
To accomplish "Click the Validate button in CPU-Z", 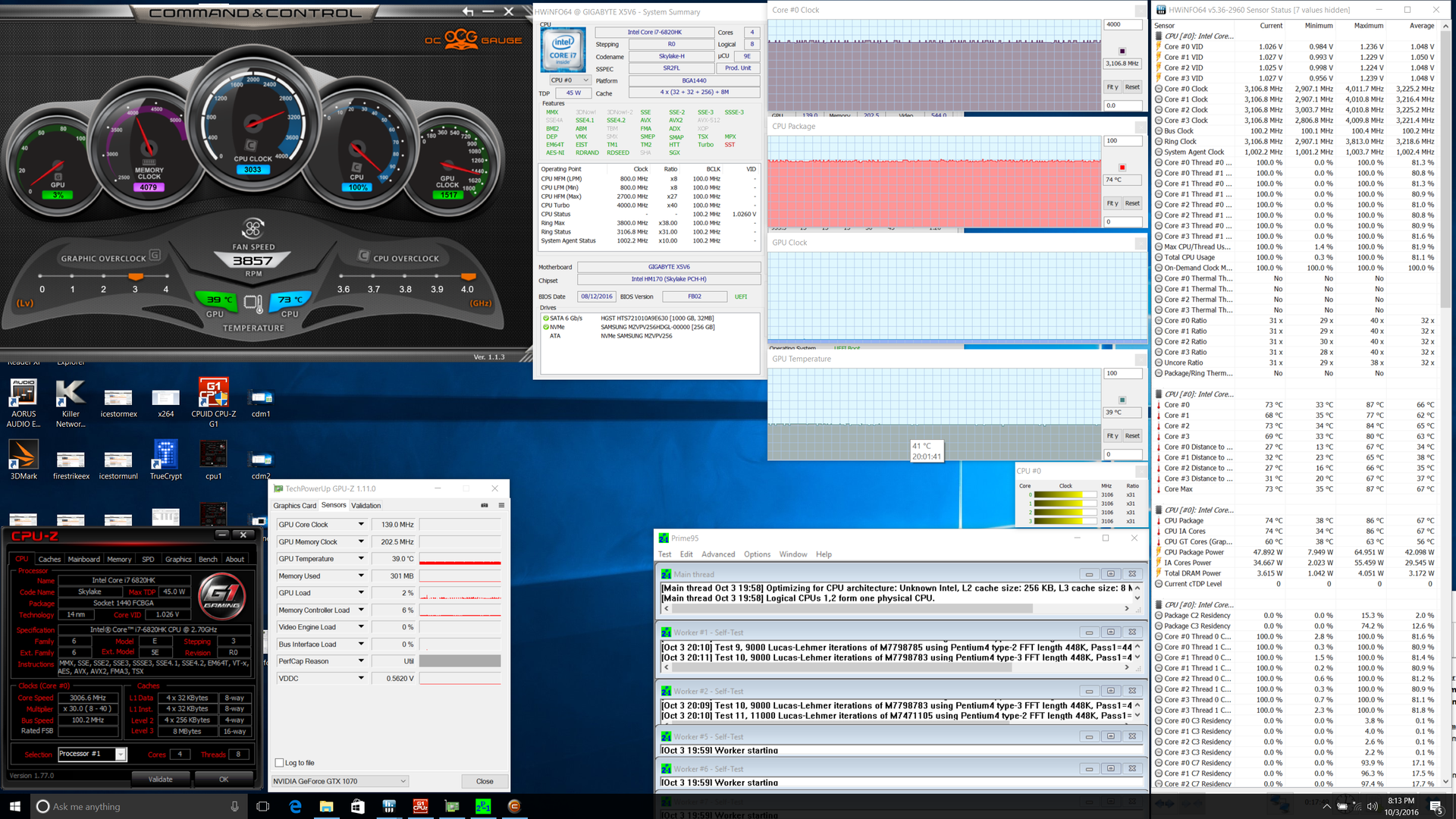I will 160,780.
